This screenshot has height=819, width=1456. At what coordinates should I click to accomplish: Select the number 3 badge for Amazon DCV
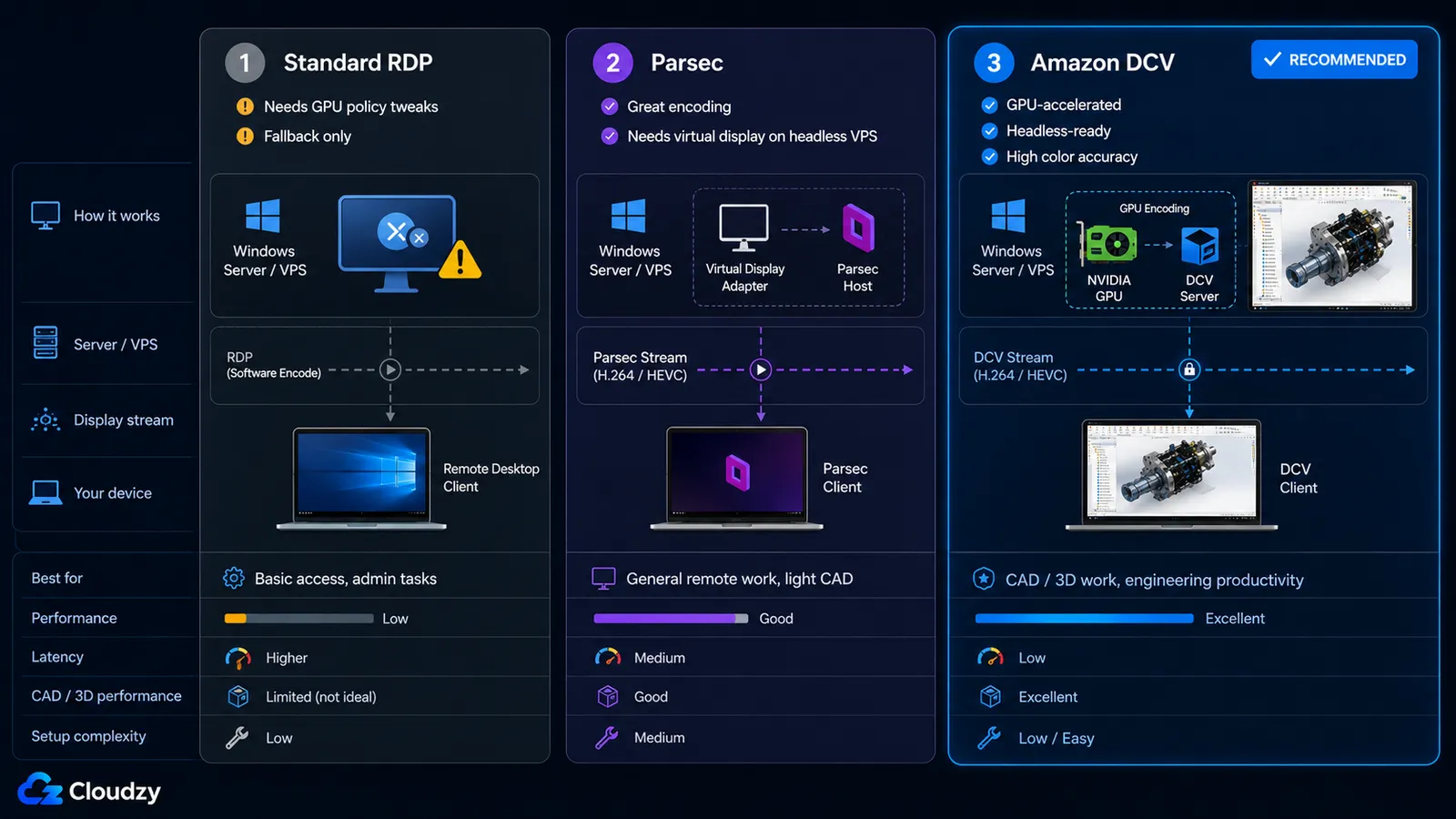pyautogui.click(x=994, y=63)
